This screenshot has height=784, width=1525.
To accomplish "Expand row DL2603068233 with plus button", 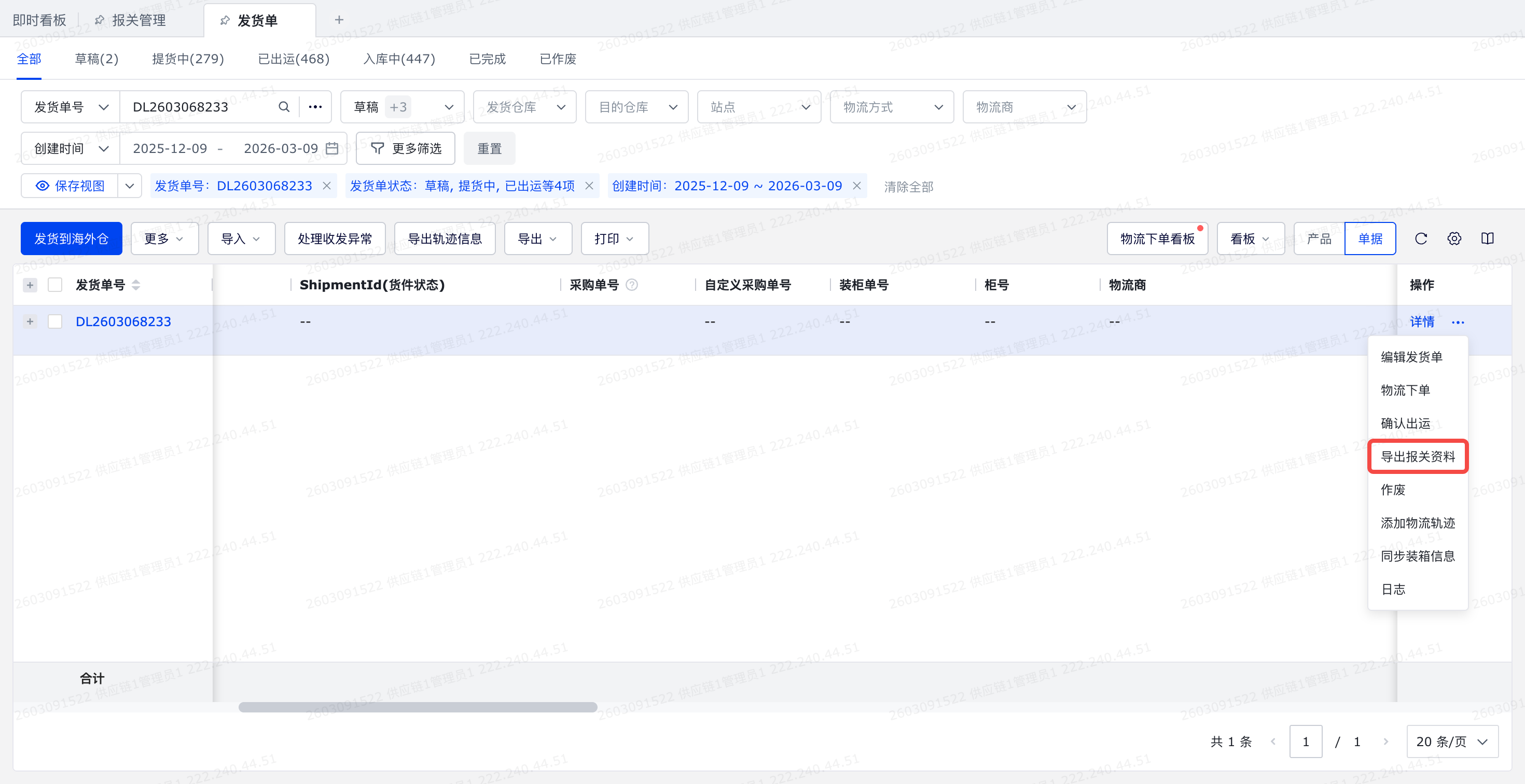I will point(30,321).
